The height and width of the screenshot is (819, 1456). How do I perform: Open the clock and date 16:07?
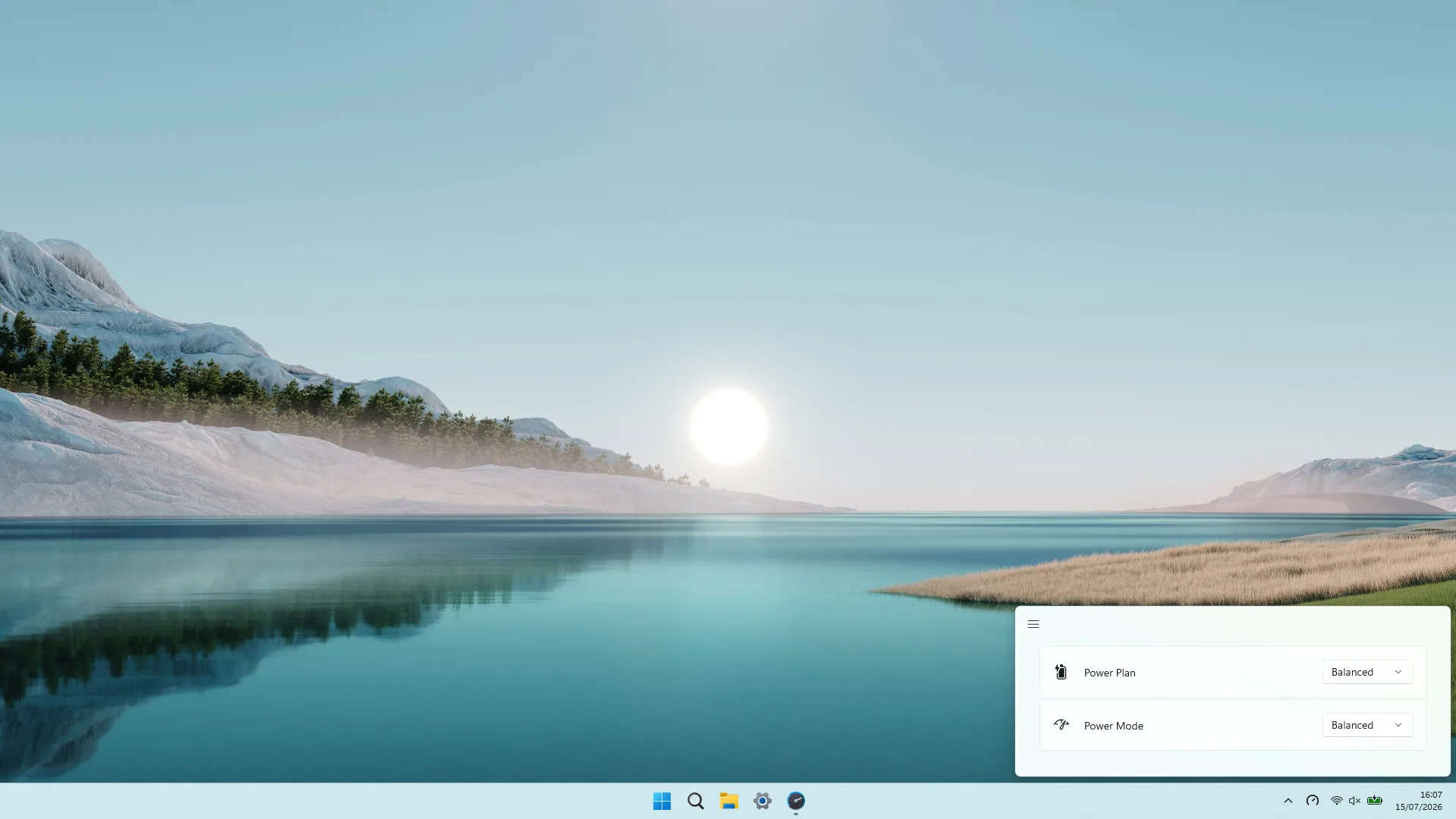1418,801
